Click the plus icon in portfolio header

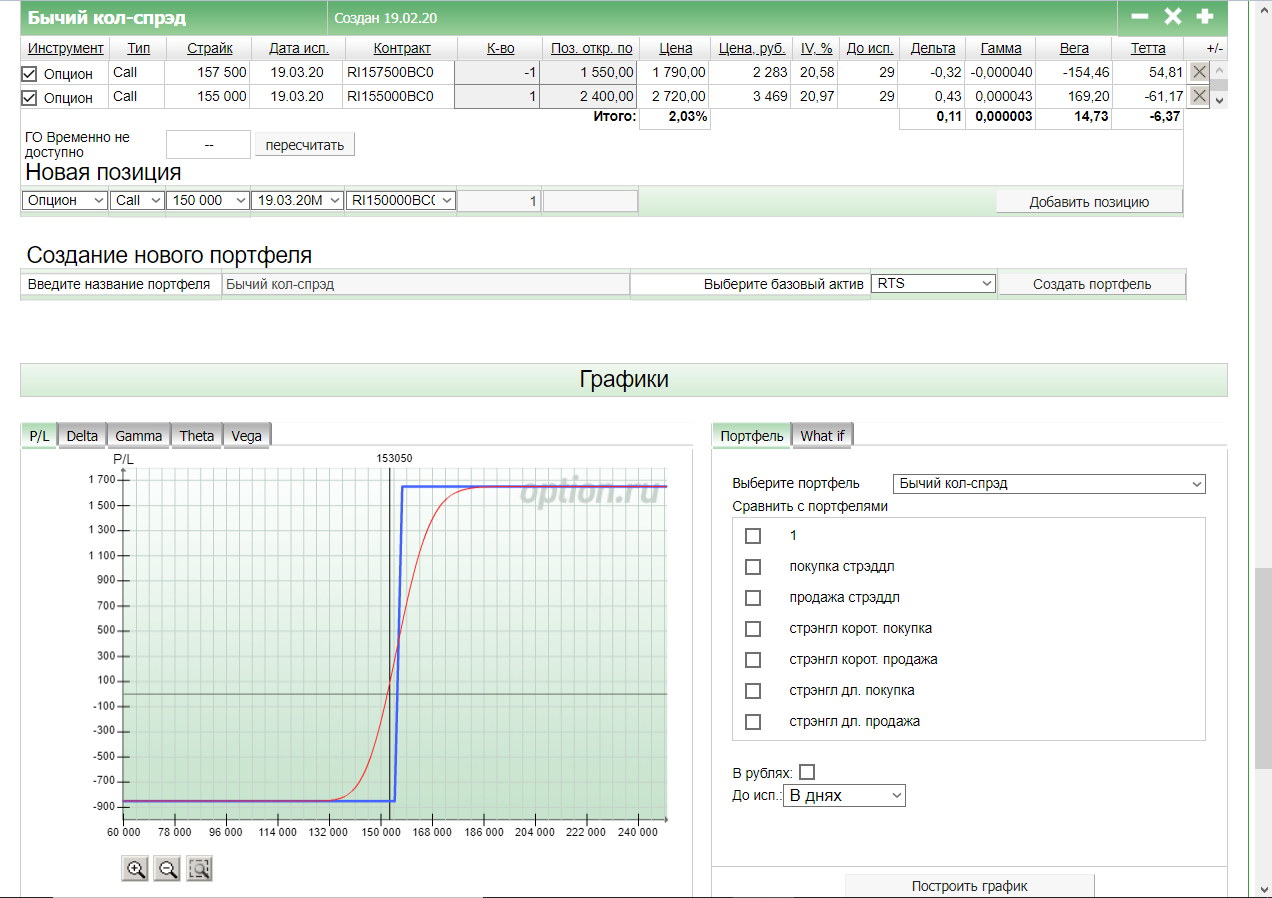point(1205,17)
